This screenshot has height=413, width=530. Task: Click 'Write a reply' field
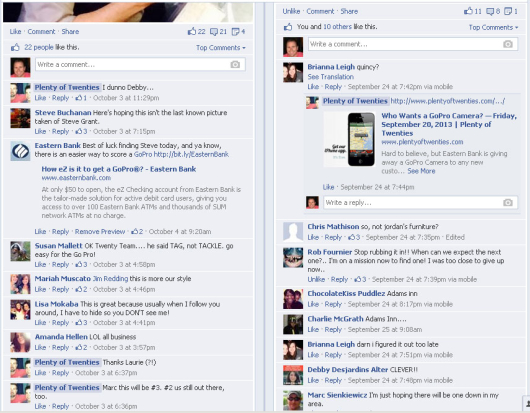click(x=420, y=202)
